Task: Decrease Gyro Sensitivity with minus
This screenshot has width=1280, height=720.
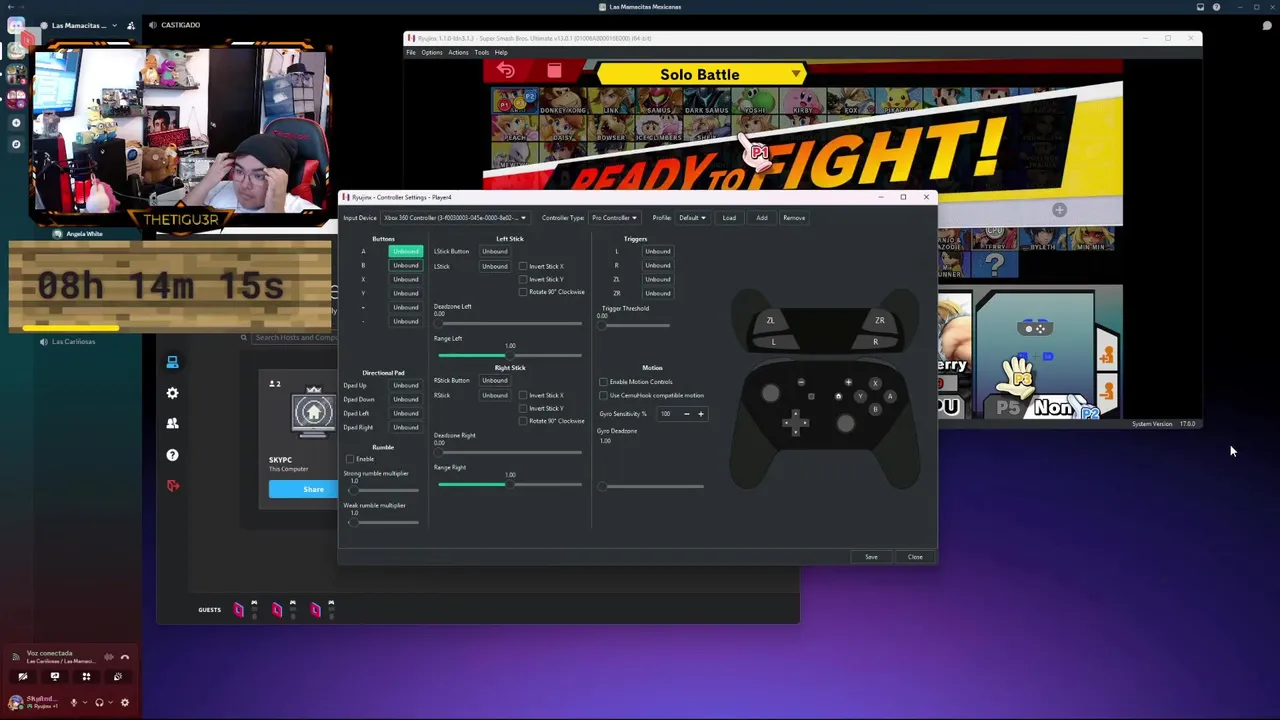Action: [x=686, y=414]
